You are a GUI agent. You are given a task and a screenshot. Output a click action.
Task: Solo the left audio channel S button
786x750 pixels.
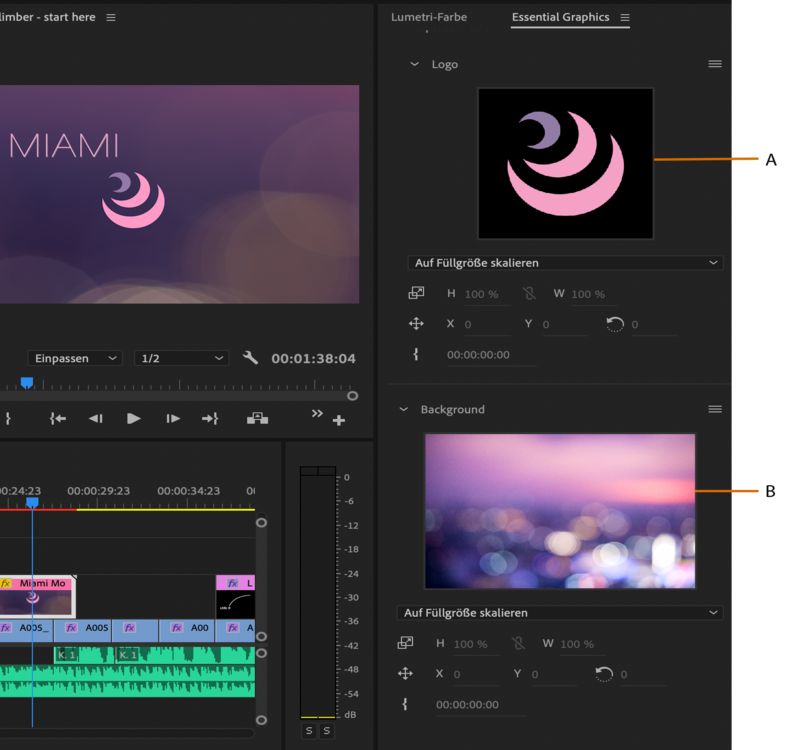(x=309, y=730)
